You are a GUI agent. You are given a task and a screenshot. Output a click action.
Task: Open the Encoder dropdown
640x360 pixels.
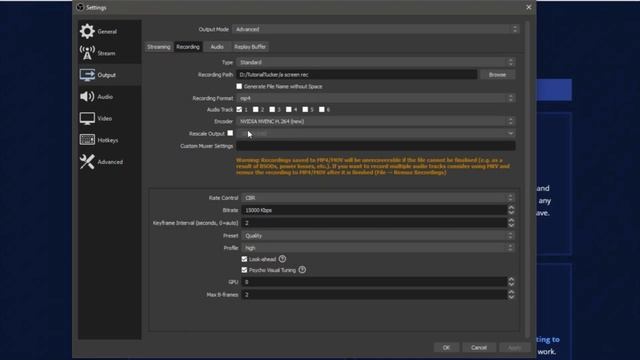tap(376, 122)
